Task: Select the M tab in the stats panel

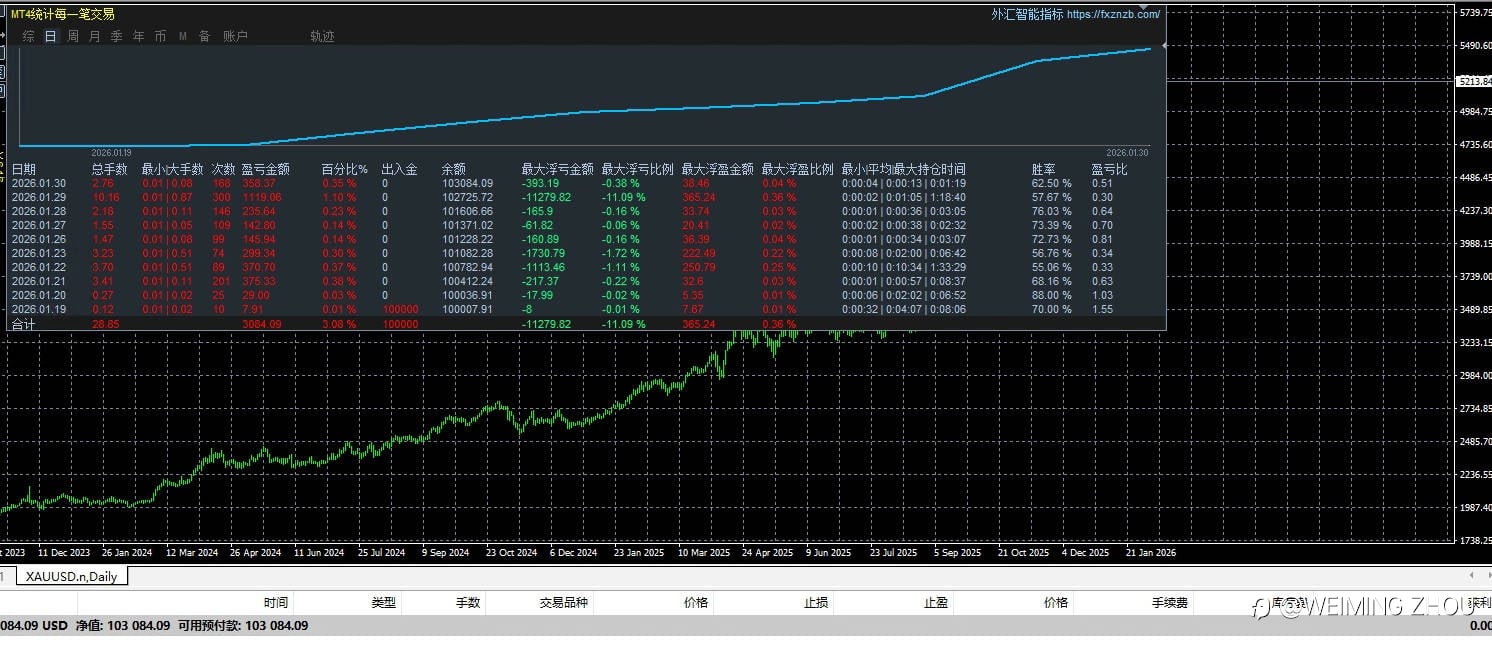Action: [183, 36]
